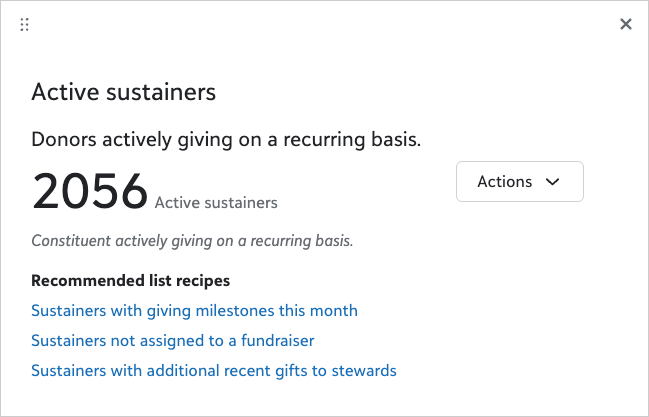649x417 pixels.
Task: Follow the not assigned to fundraiser recipe link
Action: click(x=173, y=341)
